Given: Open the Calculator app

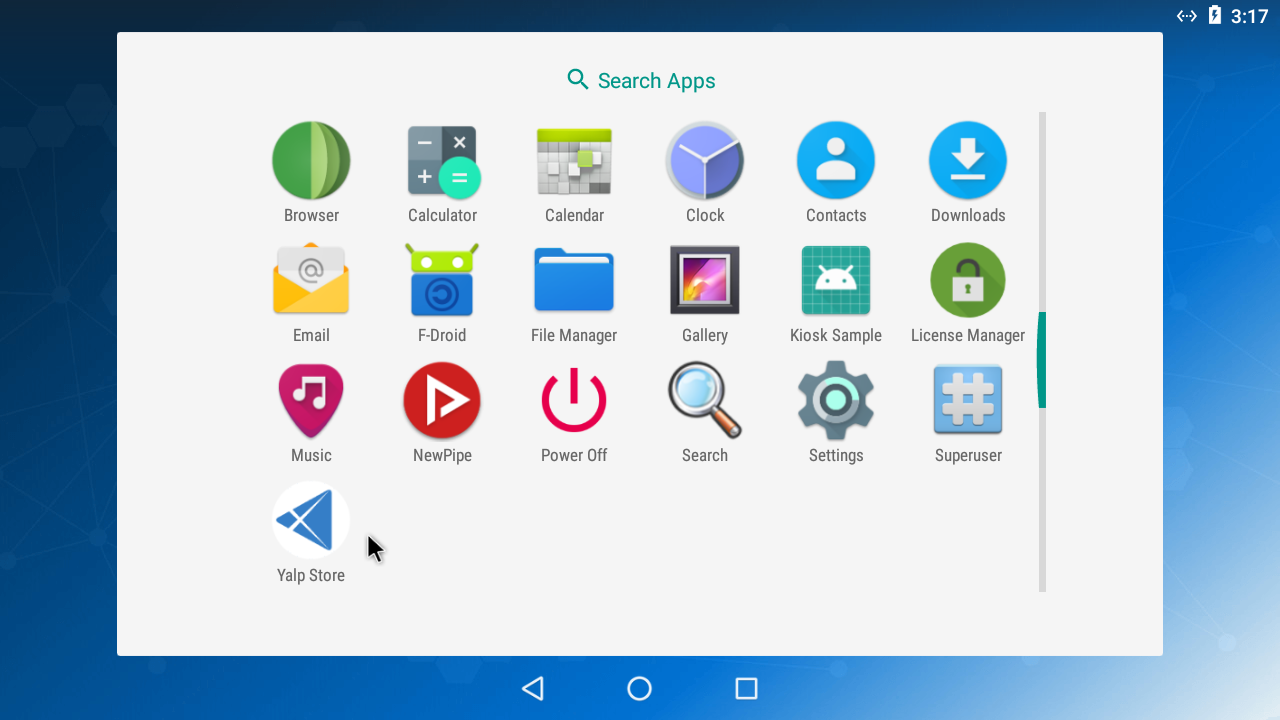Looking at the screenshot, I should click(x=442, y=160).
